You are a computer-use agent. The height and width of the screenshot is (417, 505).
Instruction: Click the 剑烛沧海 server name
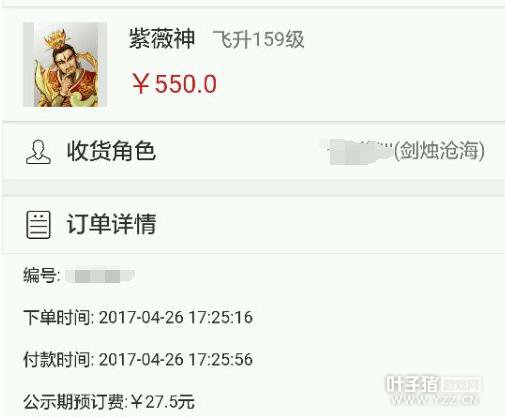439,150
